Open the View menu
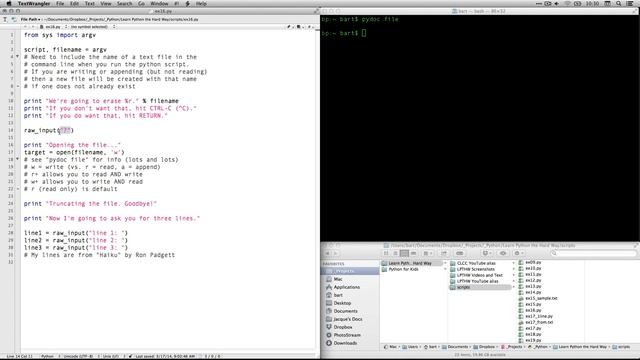 pos(106,3)
